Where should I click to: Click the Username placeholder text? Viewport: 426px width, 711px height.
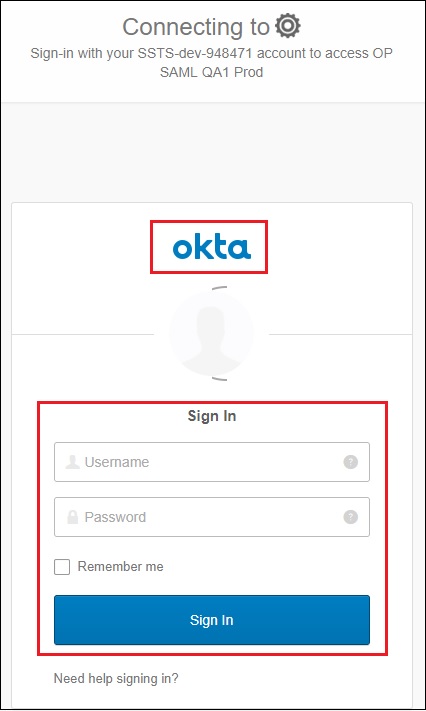117,462
